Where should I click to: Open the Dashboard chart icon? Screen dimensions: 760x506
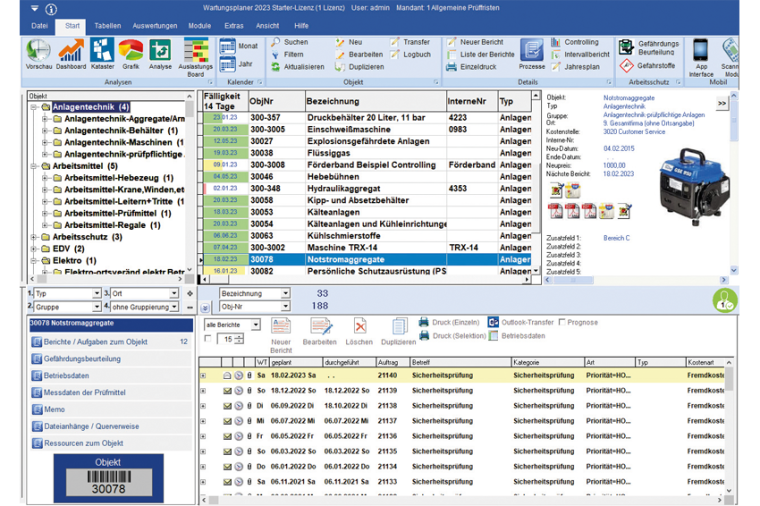tap(71, 54)
